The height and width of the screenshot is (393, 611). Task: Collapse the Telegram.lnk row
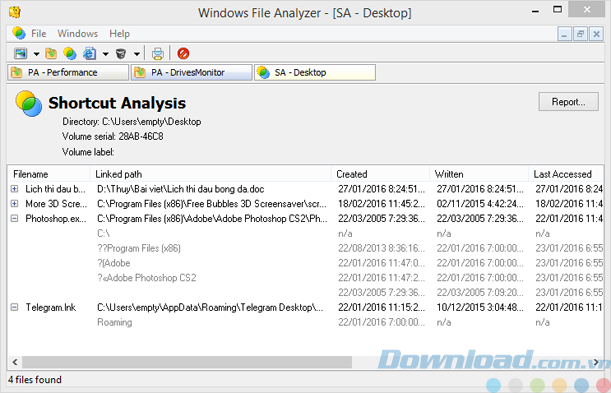[14, 307]
